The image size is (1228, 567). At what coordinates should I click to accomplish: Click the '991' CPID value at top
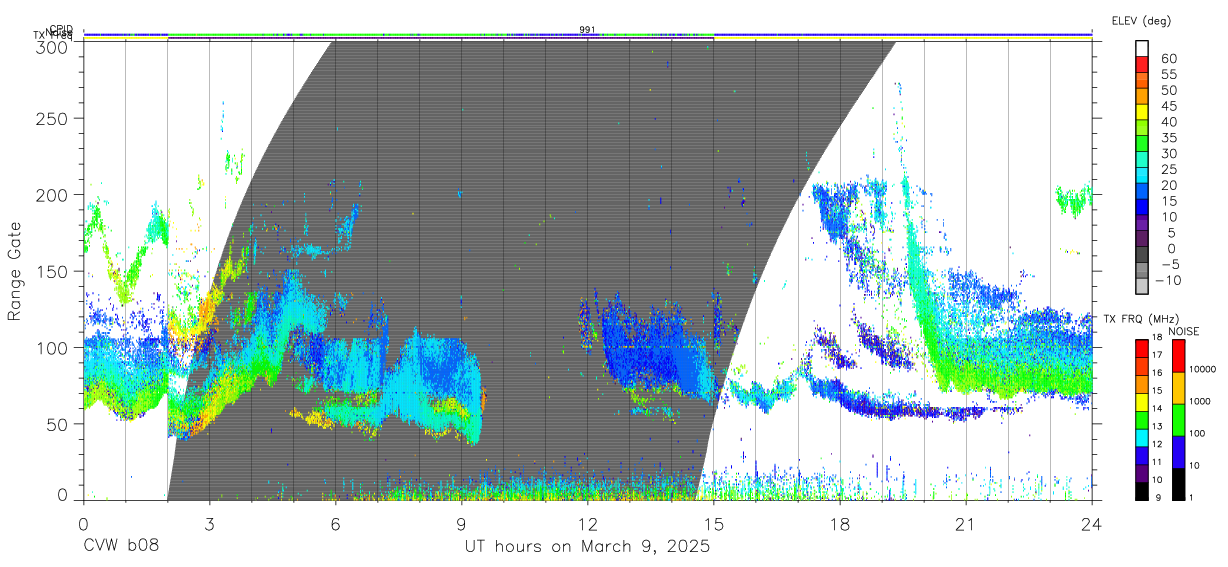coord(587,30)
